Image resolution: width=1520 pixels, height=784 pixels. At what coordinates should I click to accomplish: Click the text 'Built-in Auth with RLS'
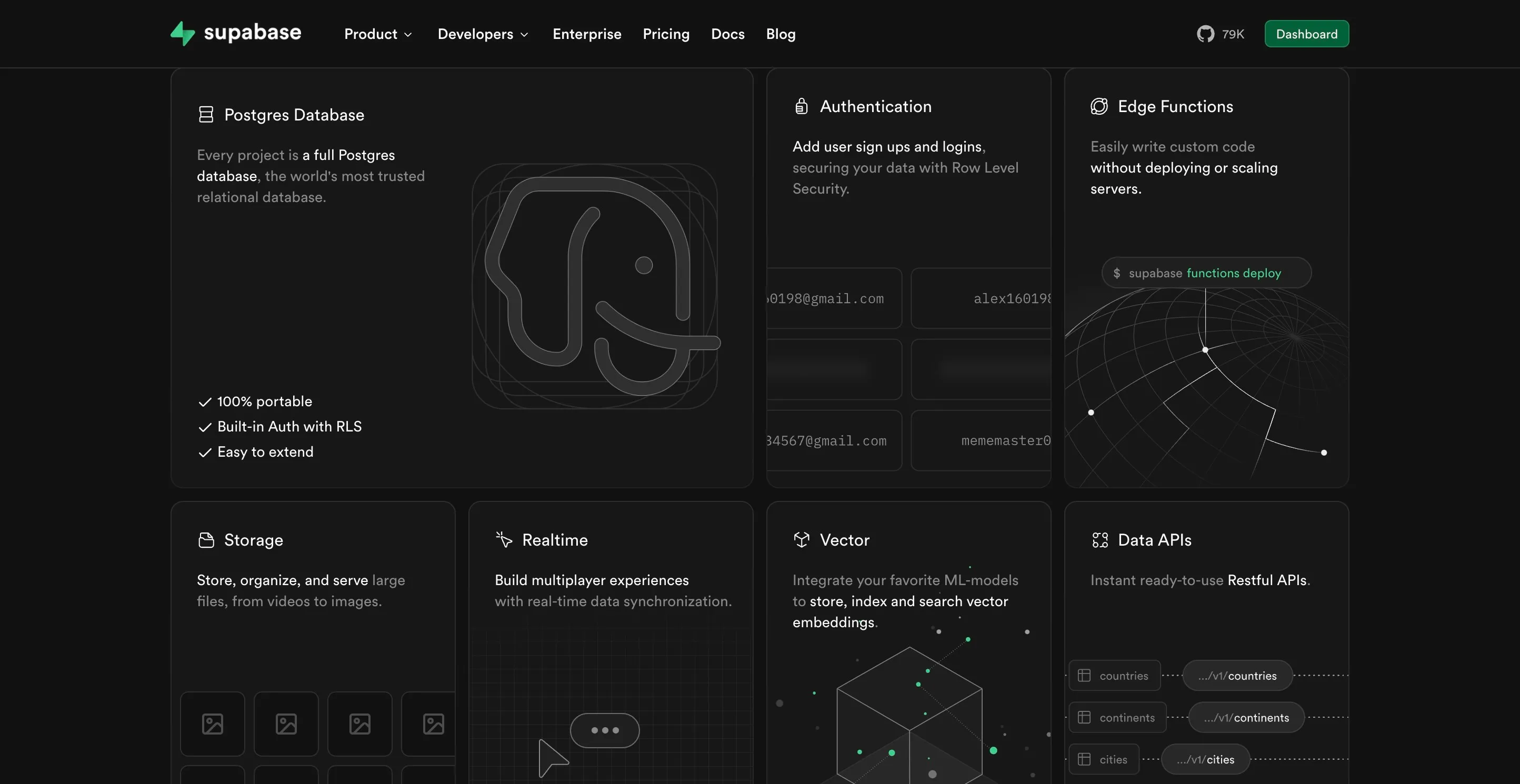289,427
